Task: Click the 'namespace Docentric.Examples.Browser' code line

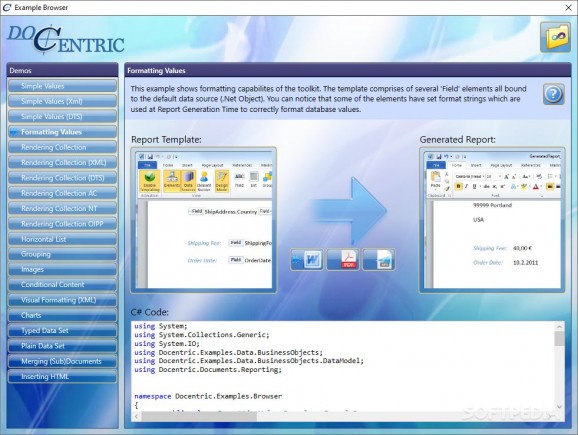Action: 208,396
